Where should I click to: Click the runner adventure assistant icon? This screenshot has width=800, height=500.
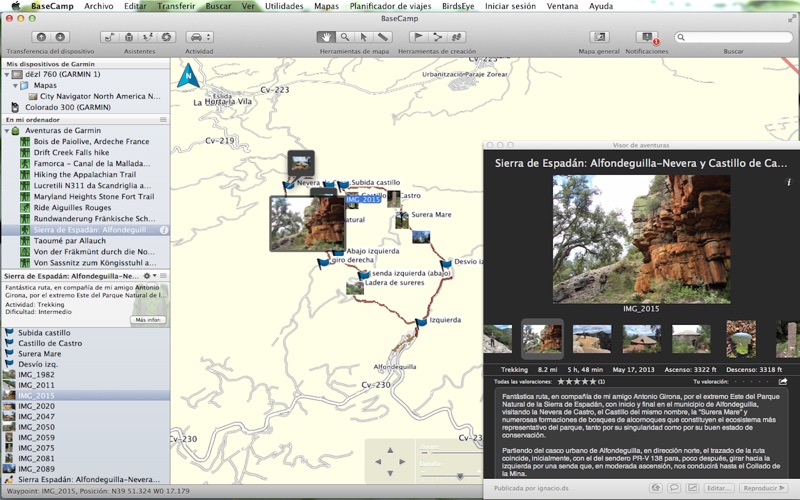click(147, 37)
